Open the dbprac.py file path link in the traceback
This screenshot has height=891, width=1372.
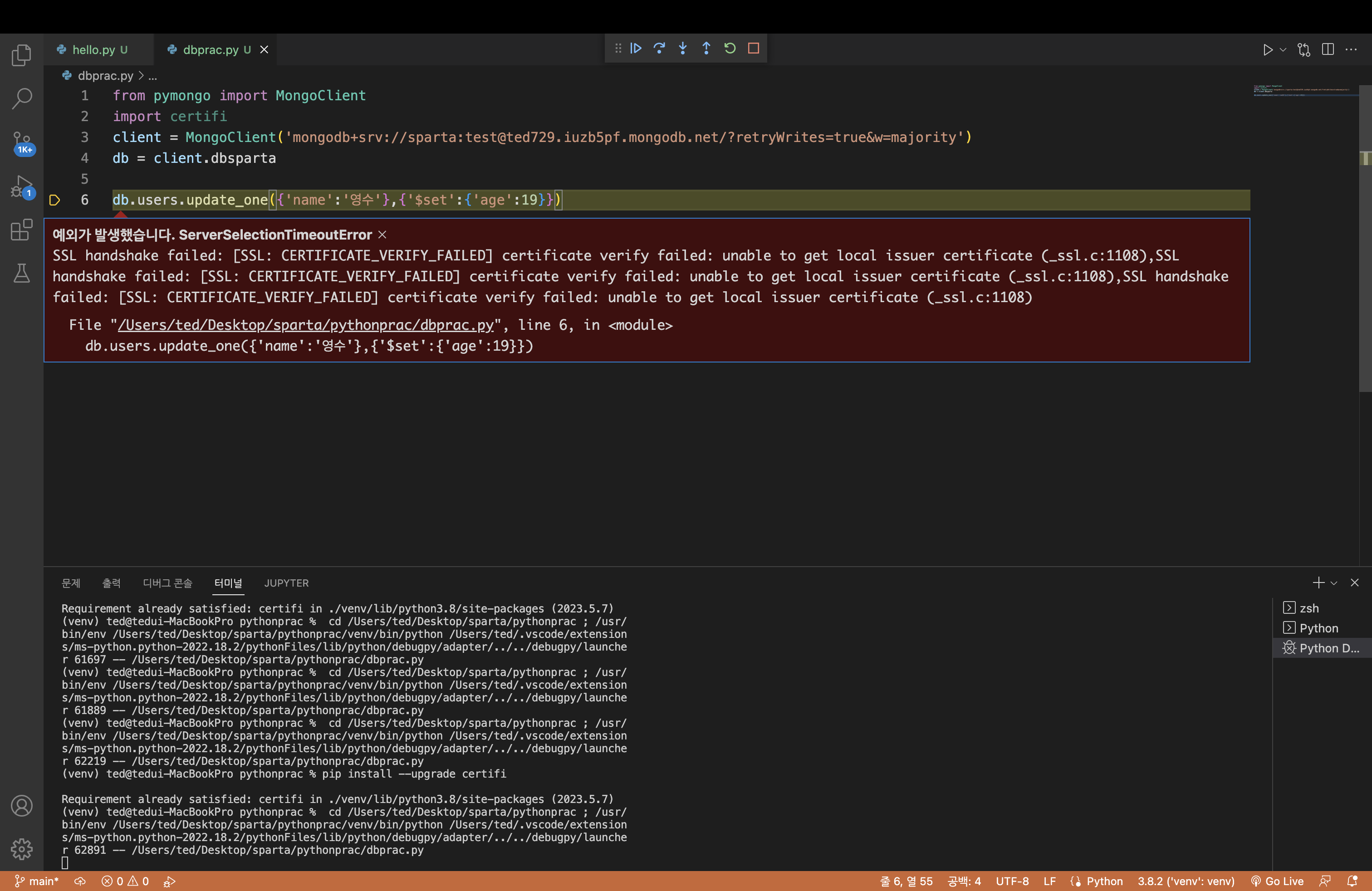(x=305, y=325)
